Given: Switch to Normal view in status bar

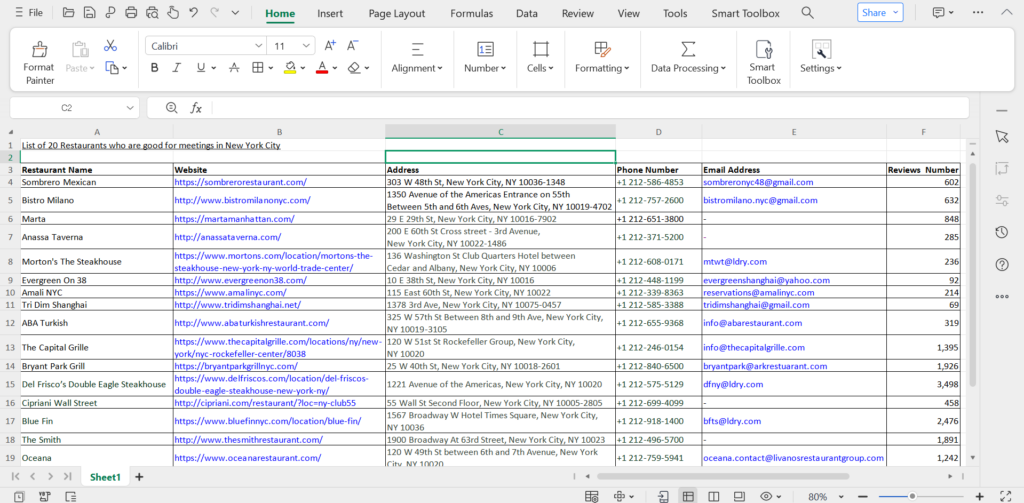Looking at the screenshot, I should click(688, 496).
